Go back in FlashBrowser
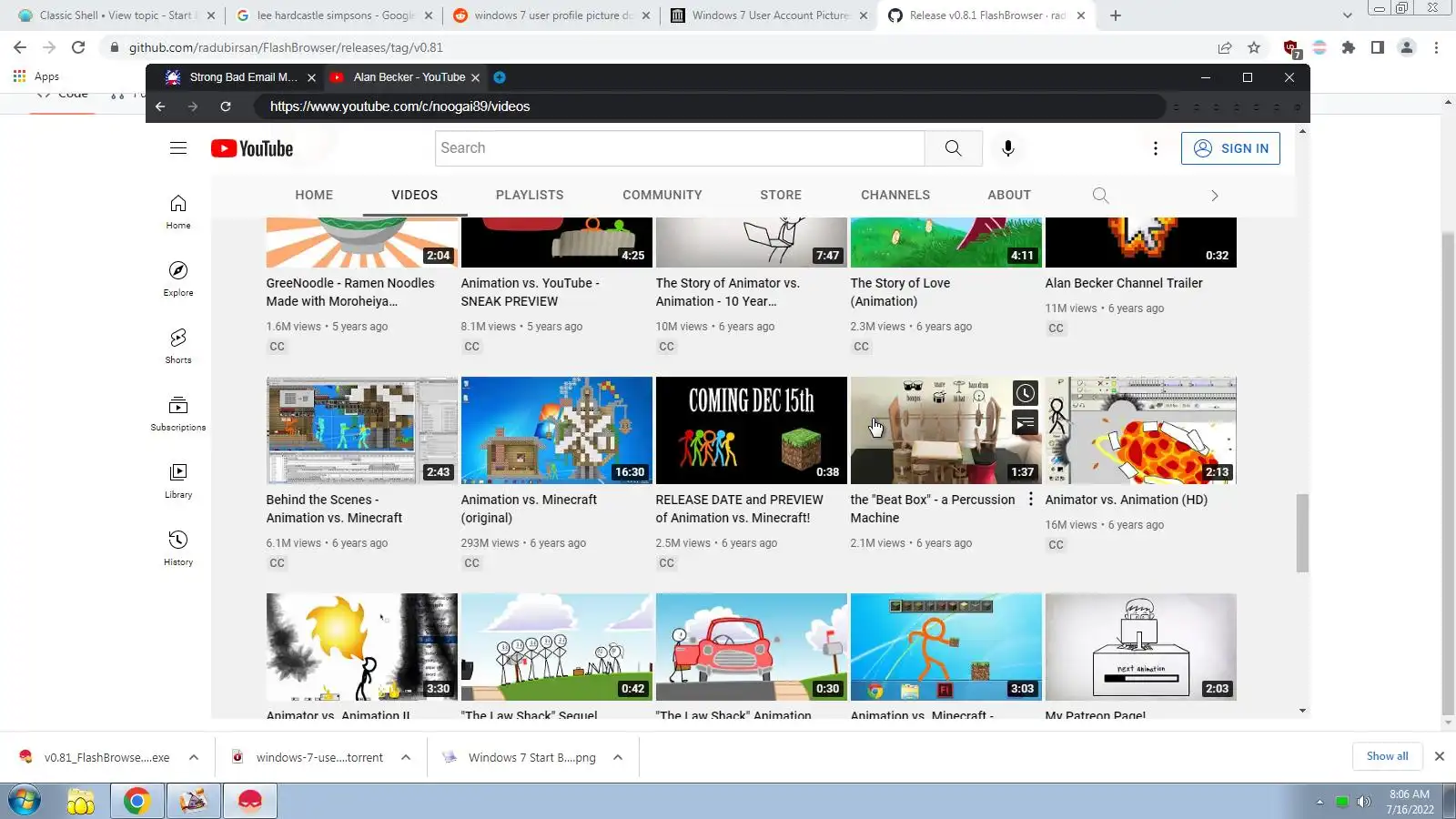This screenshot has width=1456, height=819. [160, 106]
